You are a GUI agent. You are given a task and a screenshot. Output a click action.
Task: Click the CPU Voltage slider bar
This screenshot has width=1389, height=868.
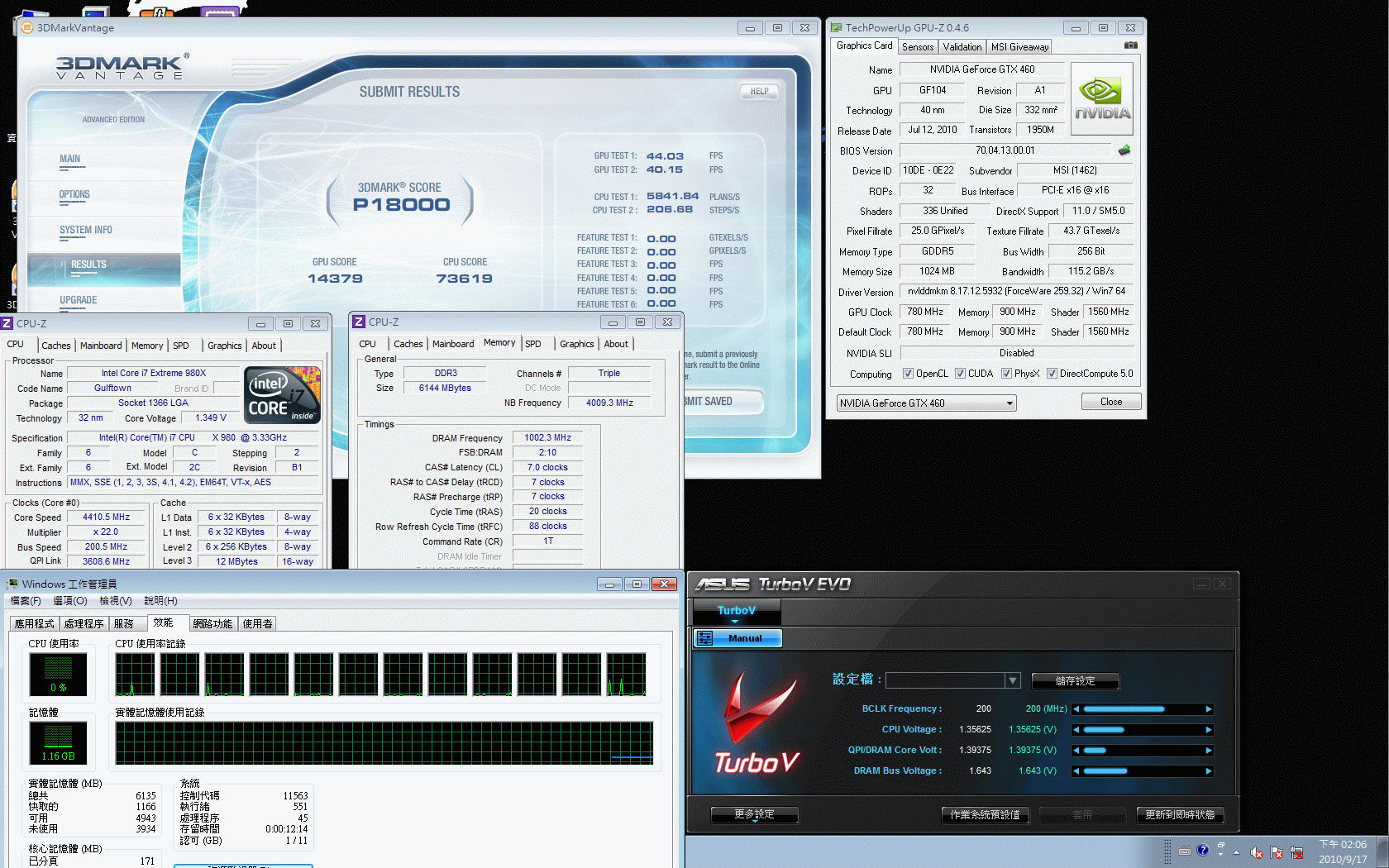(1143, 730)
